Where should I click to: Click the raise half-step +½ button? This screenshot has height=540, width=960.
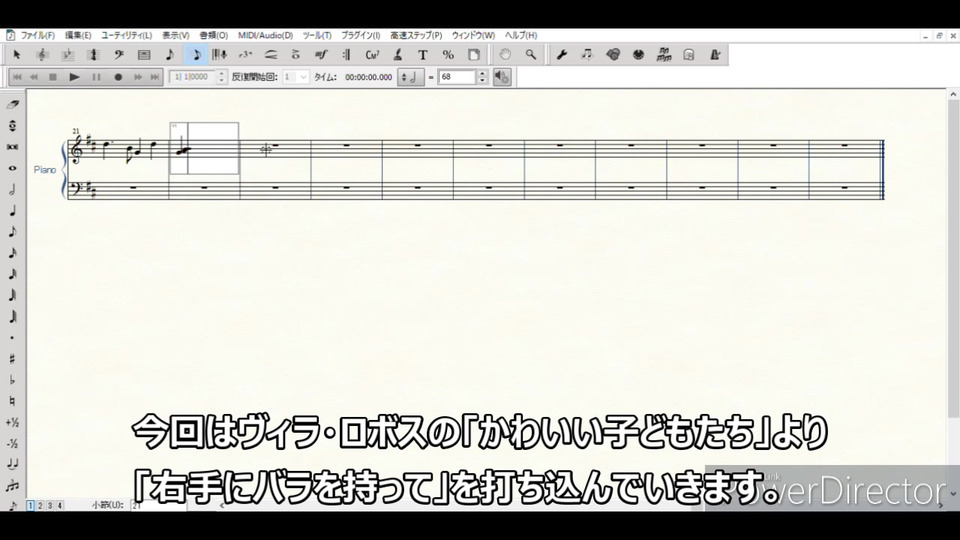point(12,422)
